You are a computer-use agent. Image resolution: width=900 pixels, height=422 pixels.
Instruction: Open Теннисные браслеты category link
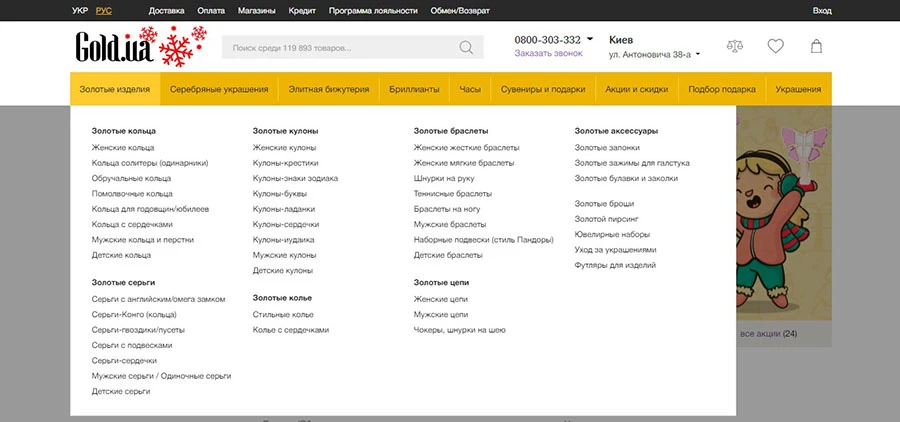click(452, 193)
